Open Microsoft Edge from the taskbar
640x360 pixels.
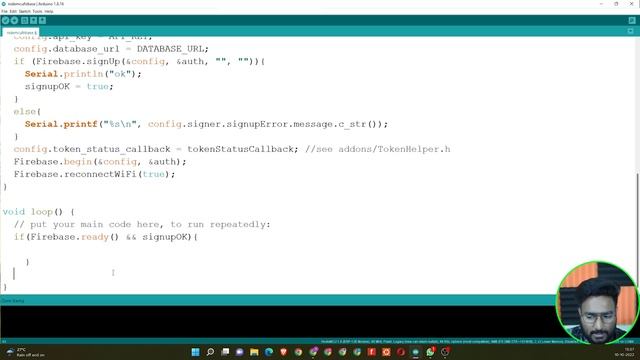click(x=269, y=352)
